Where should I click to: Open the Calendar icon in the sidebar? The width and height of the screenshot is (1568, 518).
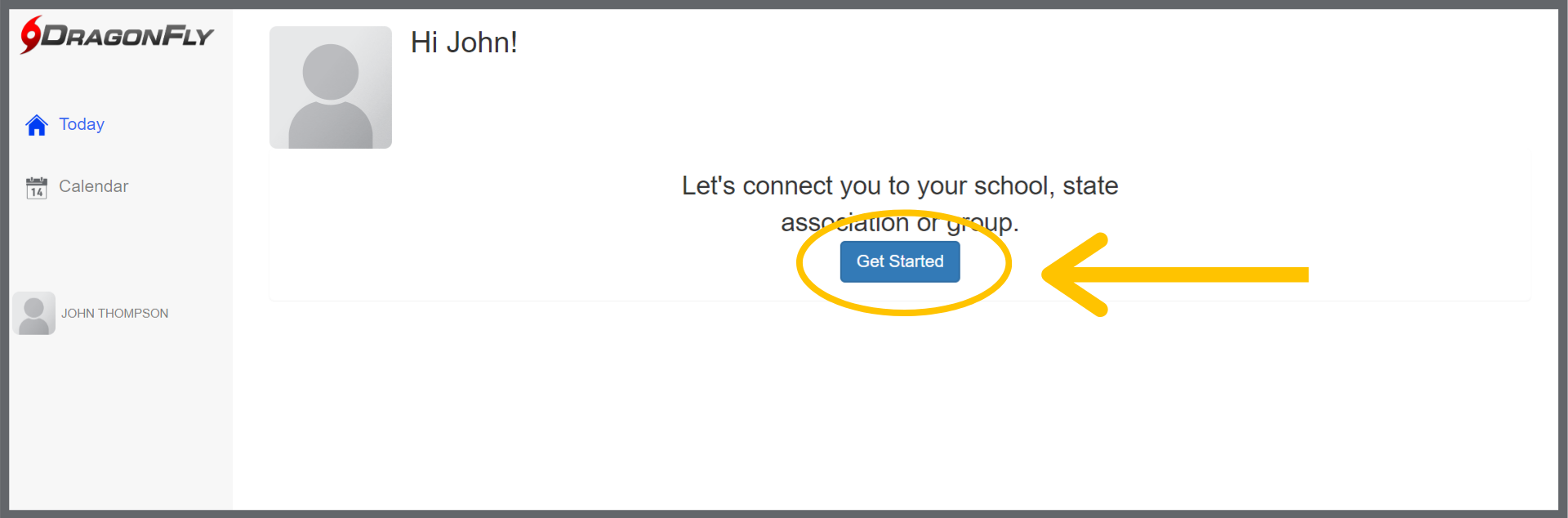[37, 188]
